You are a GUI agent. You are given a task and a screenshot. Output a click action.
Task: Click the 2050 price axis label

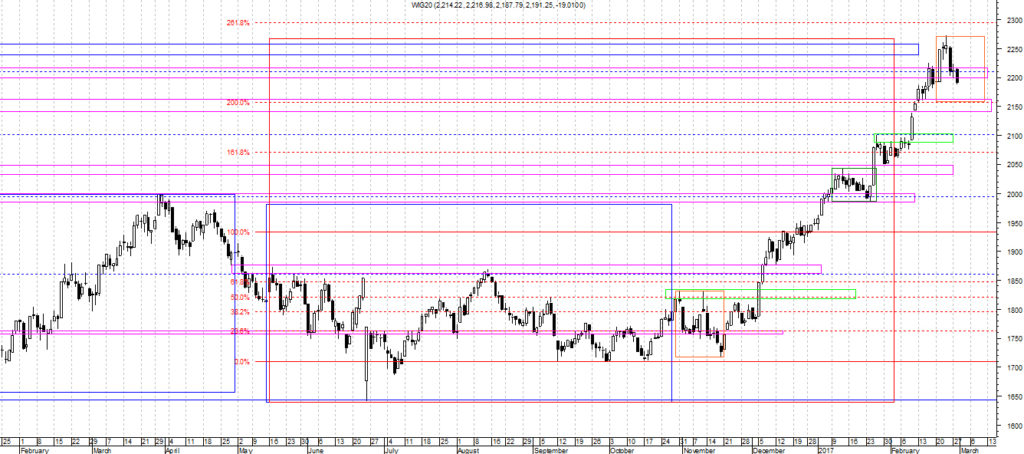[x=1015, y=165]
